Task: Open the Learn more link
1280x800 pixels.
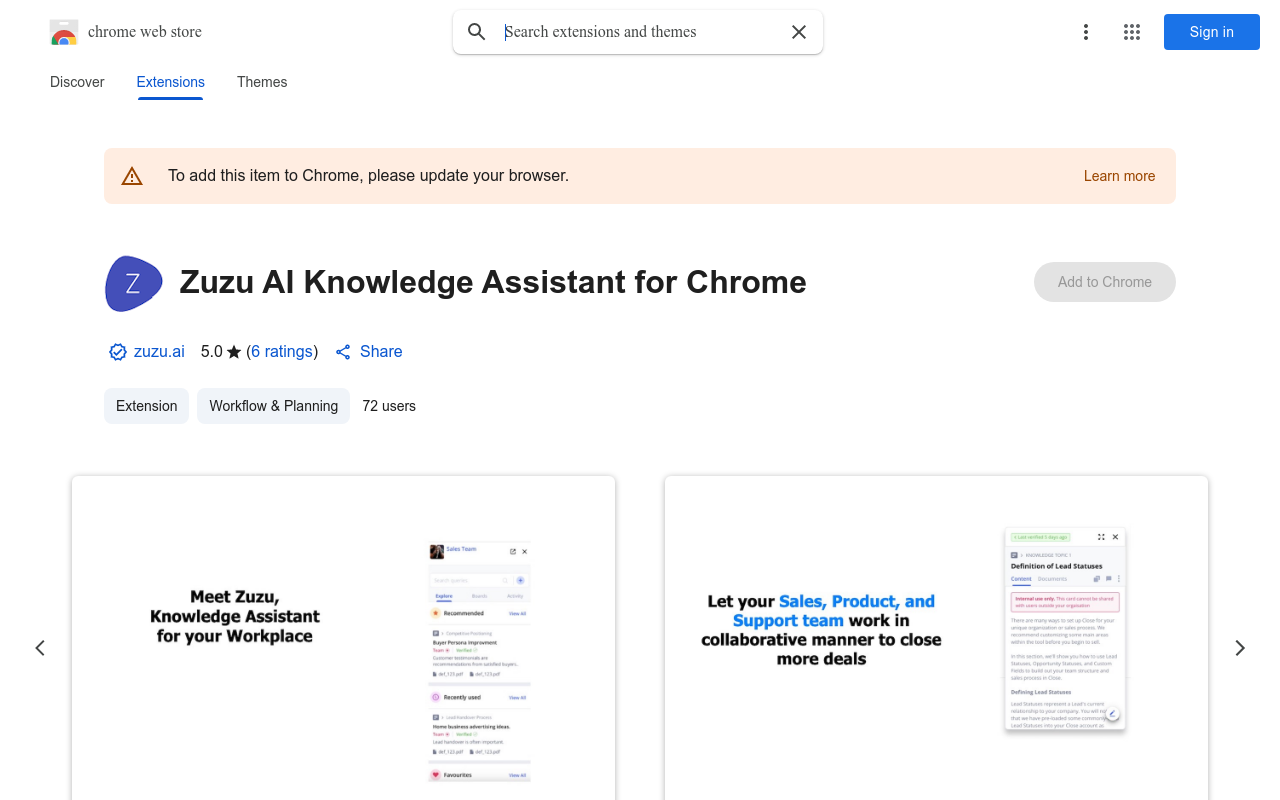Action: [1119, 176]
